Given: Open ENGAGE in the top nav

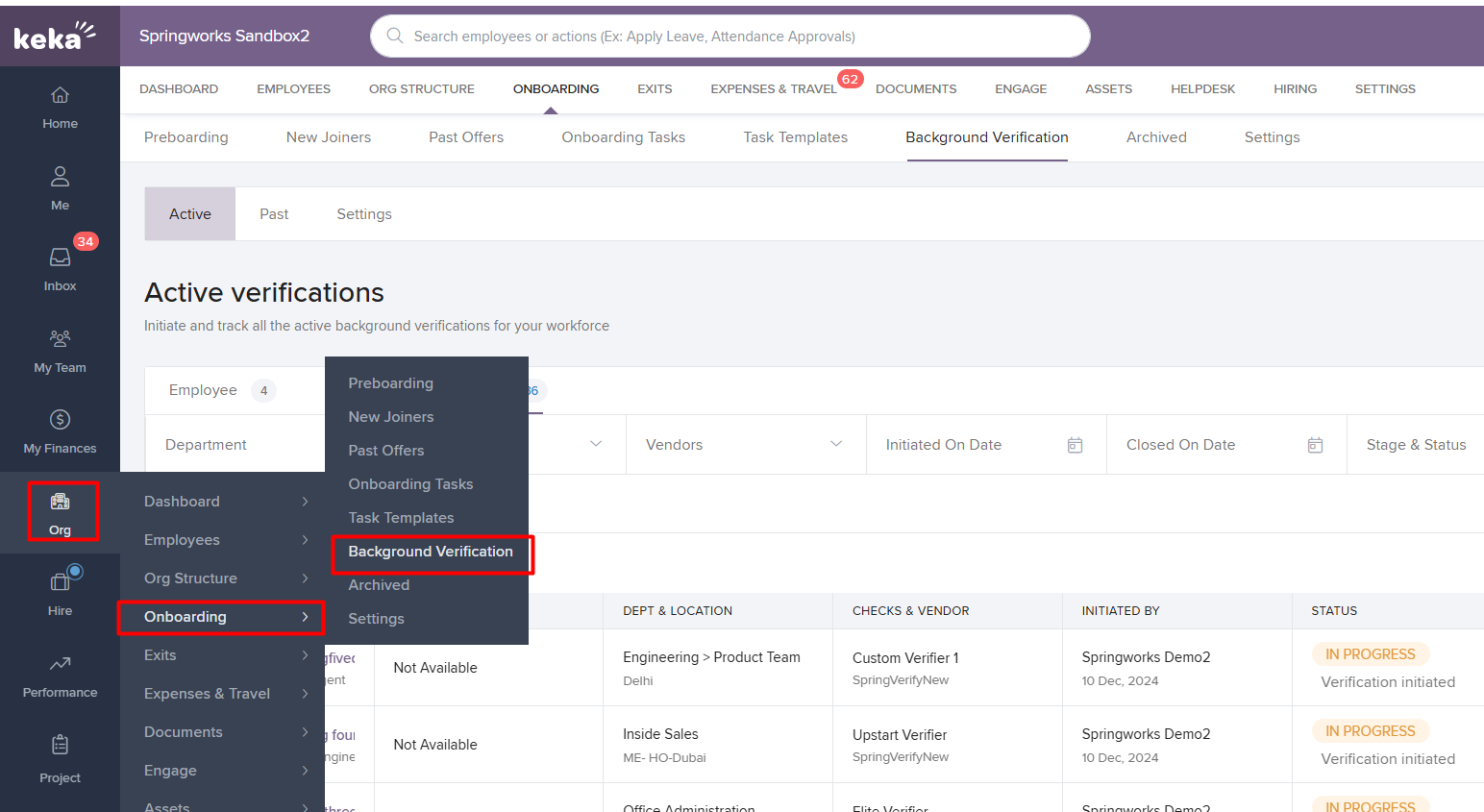Looking at the screenshot, I should pyautogui.click(x=1021, y=88).
